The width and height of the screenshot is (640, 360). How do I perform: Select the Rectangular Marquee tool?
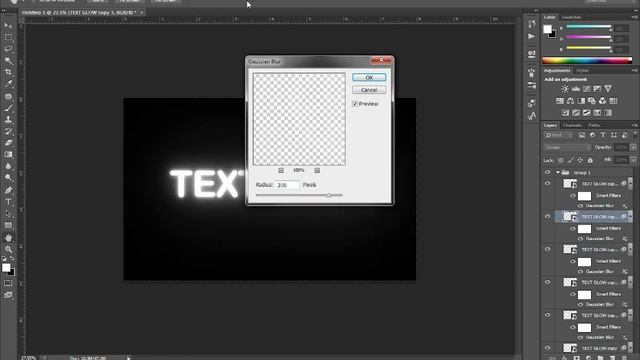point(8,37)
